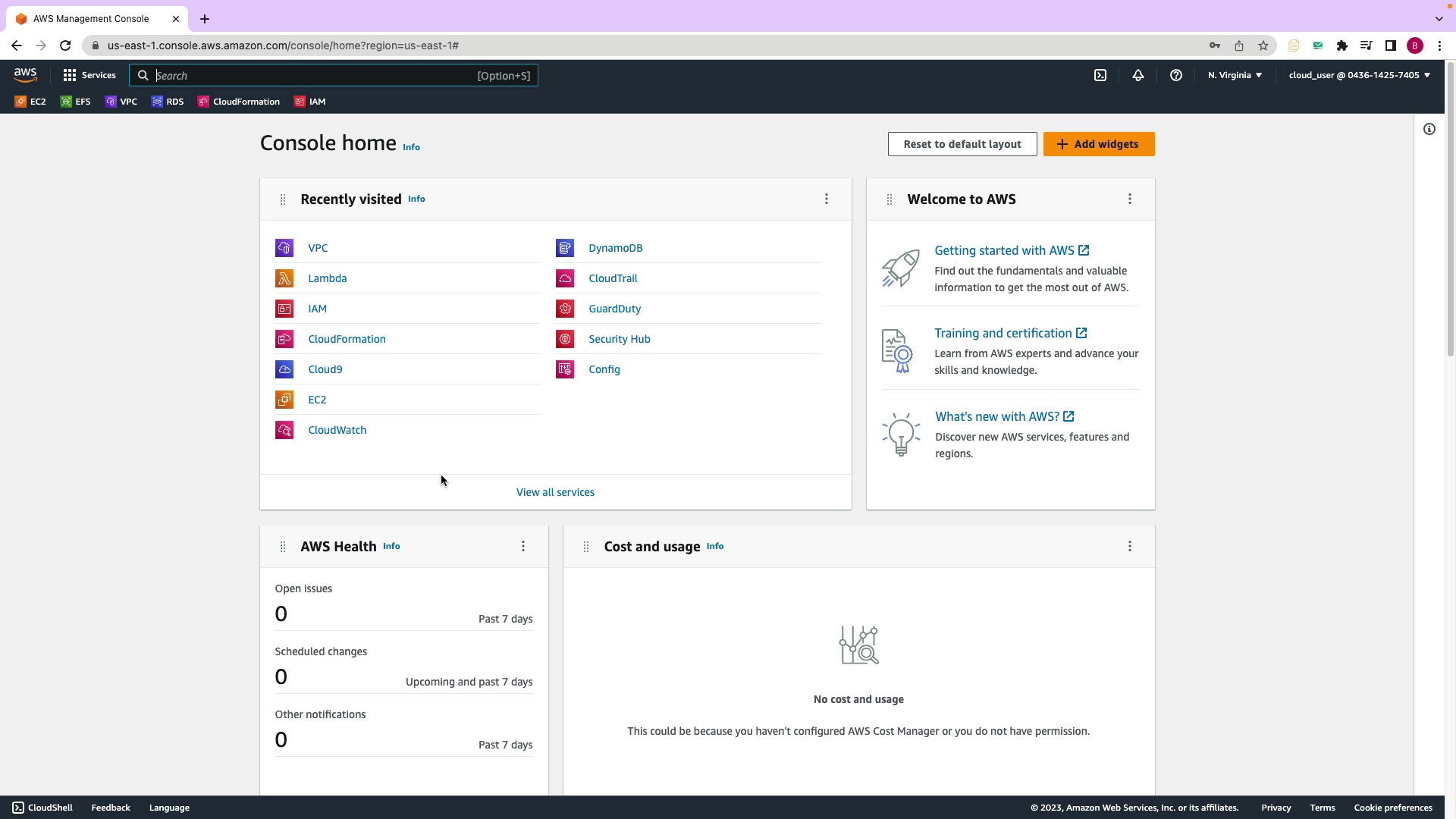Viewport: 1456px width, 819px height.
Task: Click the notifications bell icon
Action: [x=1138, y=75]
